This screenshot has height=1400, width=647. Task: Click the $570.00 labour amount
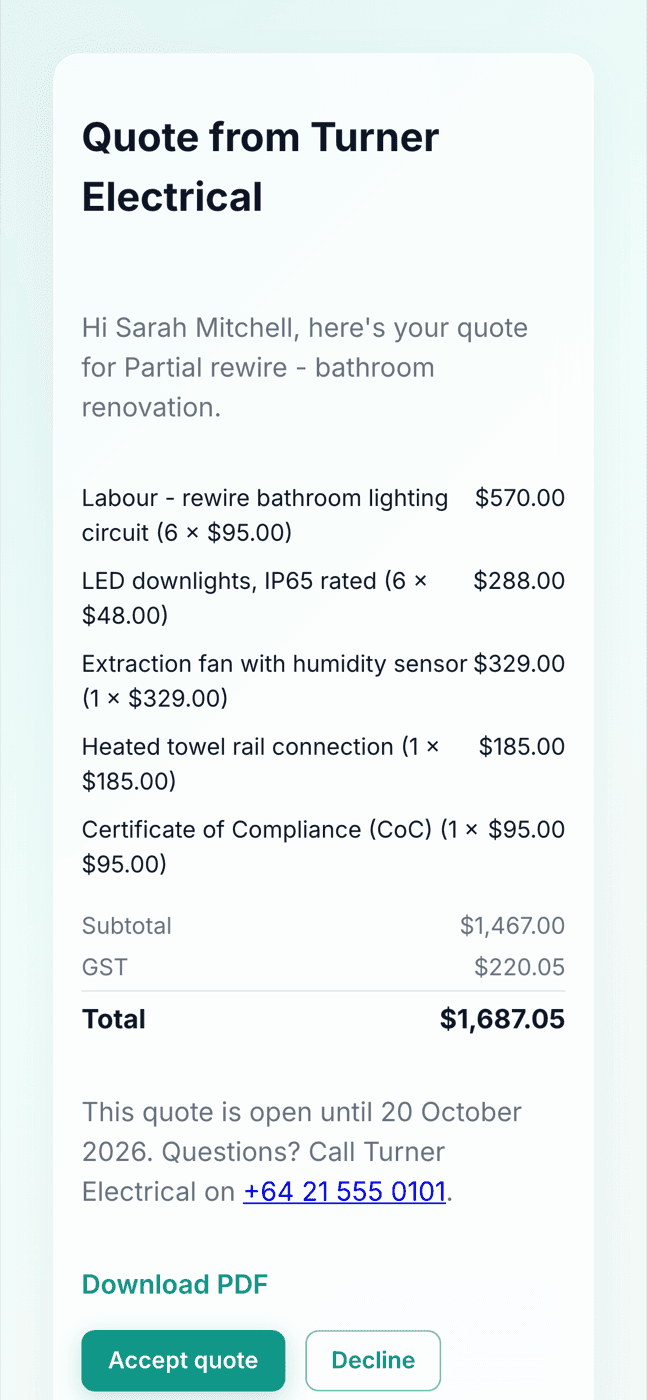coord(520,498)
